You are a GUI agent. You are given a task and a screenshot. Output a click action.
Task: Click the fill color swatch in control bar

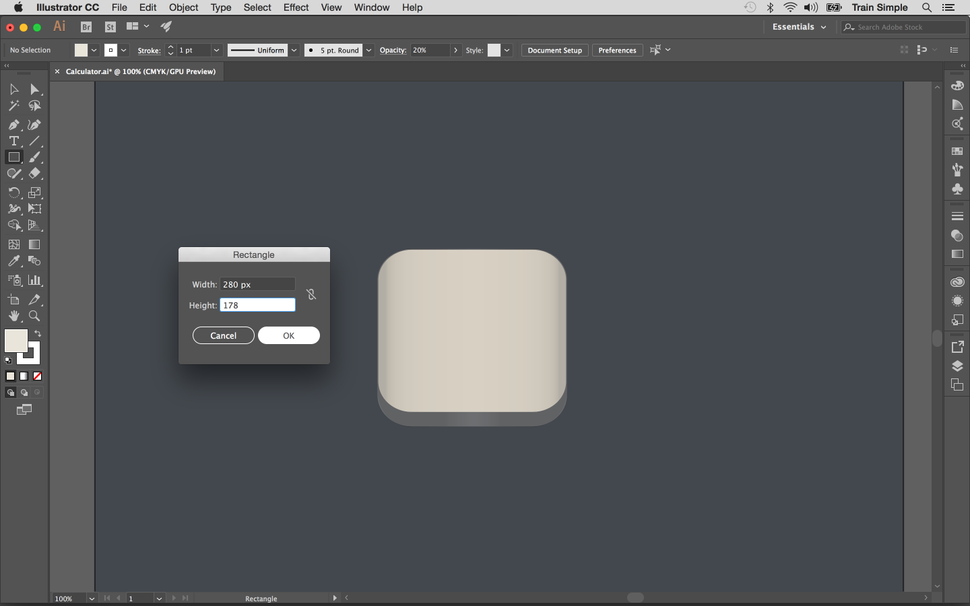[83, 50]
